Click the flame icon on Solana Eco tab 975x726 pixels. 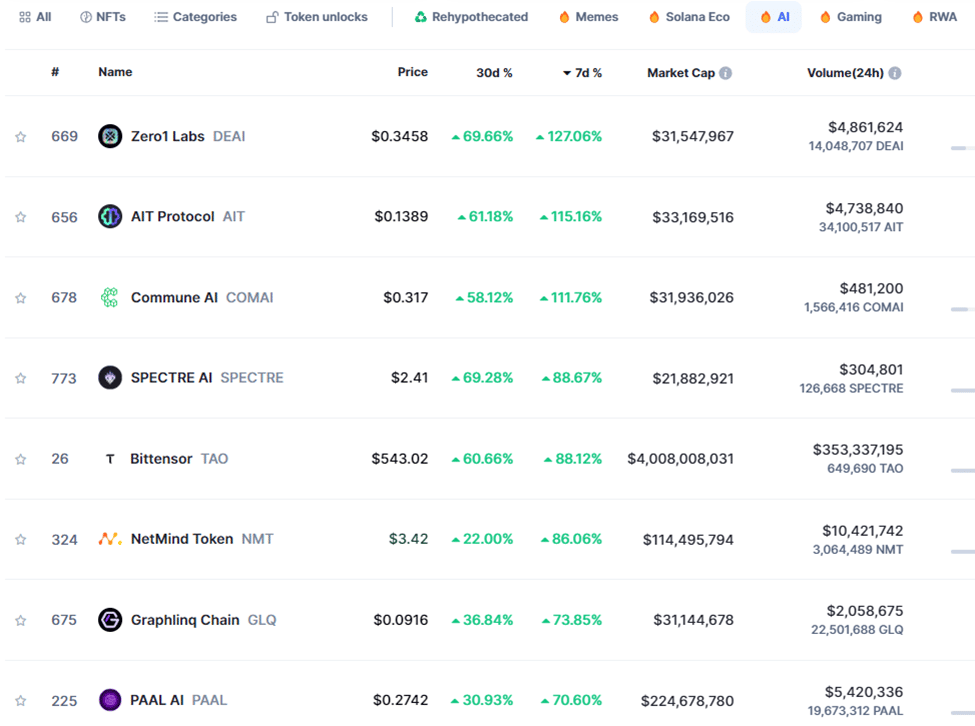point(654,17)
